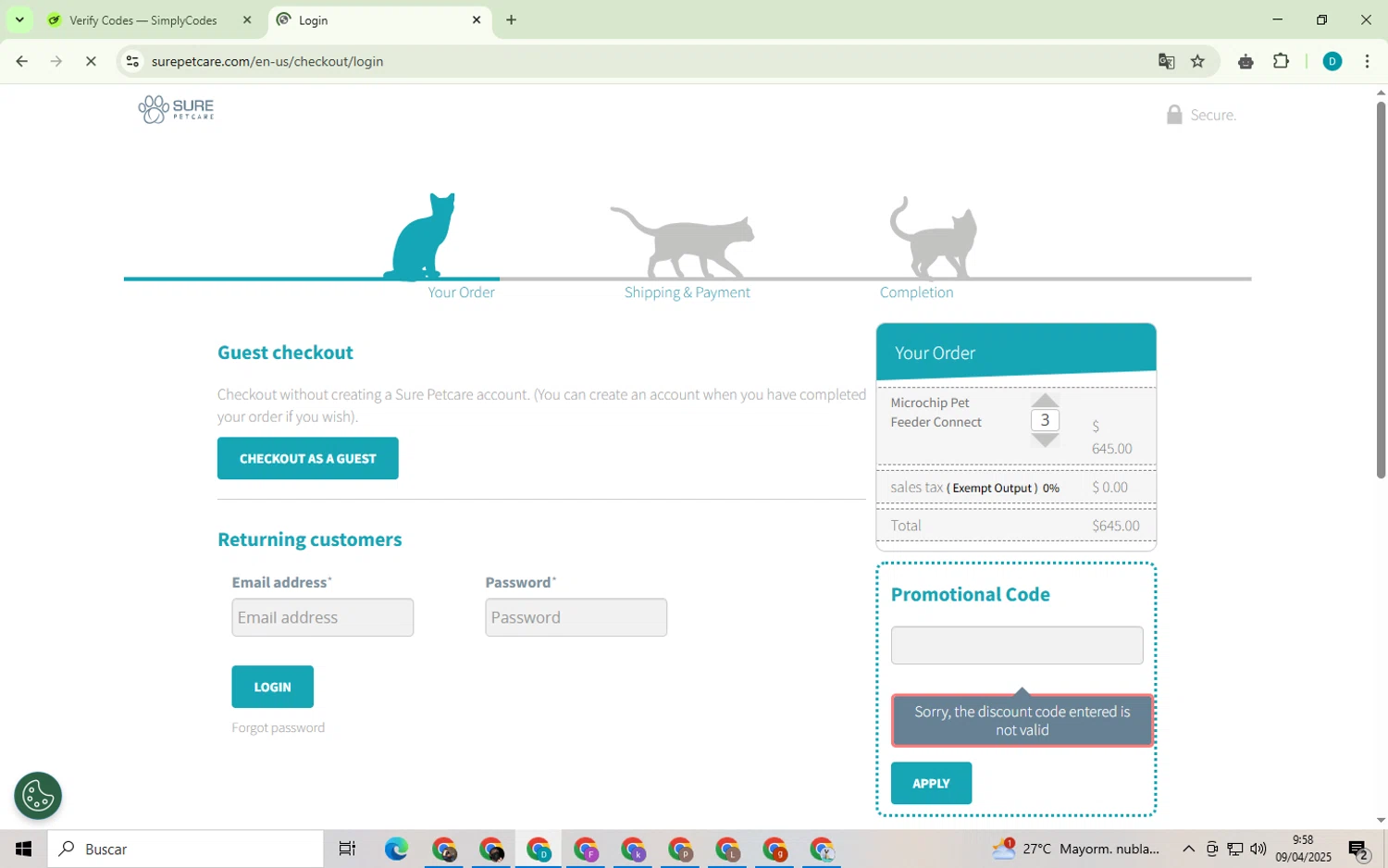Show hidden system tray icons
Viewport: 1388px width, 868px height.
1188,849
